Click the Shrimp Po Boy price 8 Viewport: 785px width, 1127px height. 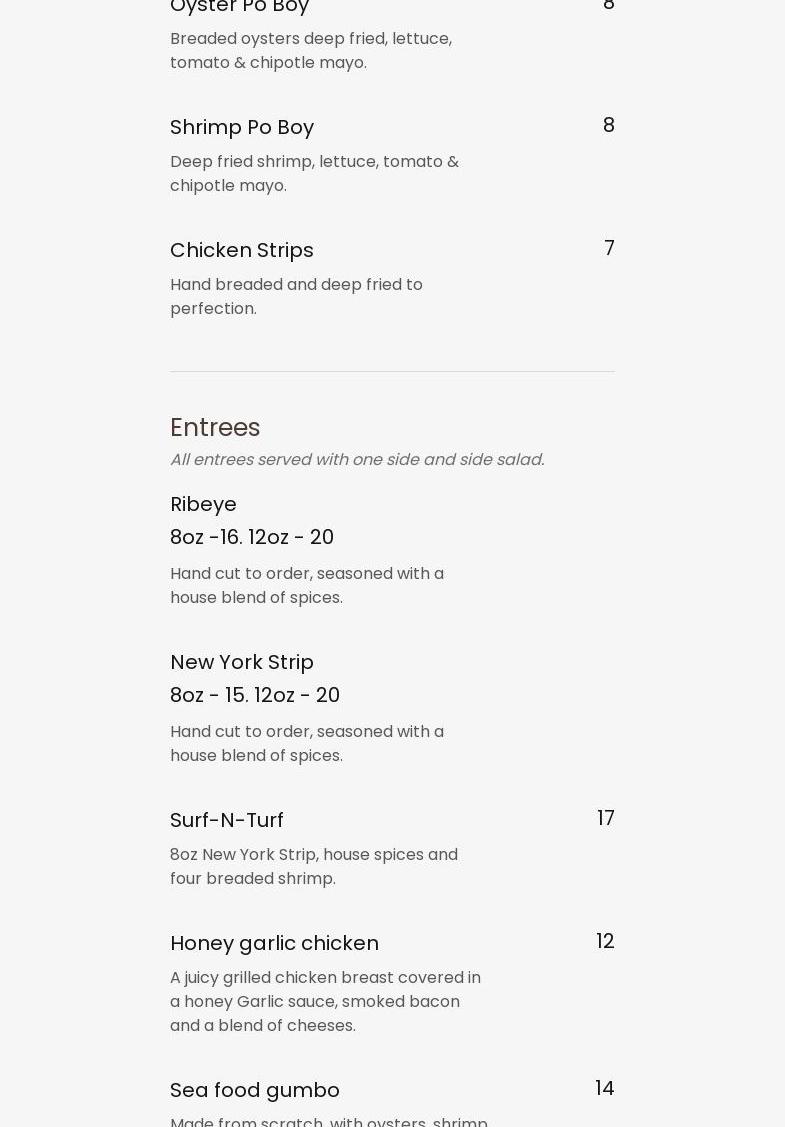click(608, 125)
